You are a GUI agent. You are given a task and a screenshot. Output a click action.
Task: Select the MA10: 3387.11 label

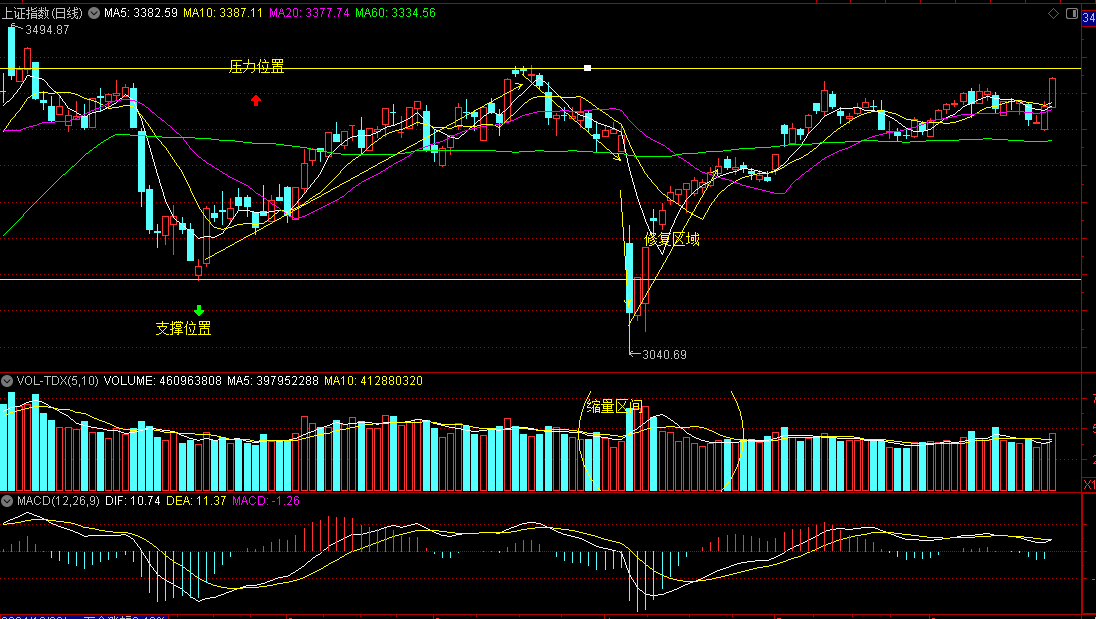point(223,13)
